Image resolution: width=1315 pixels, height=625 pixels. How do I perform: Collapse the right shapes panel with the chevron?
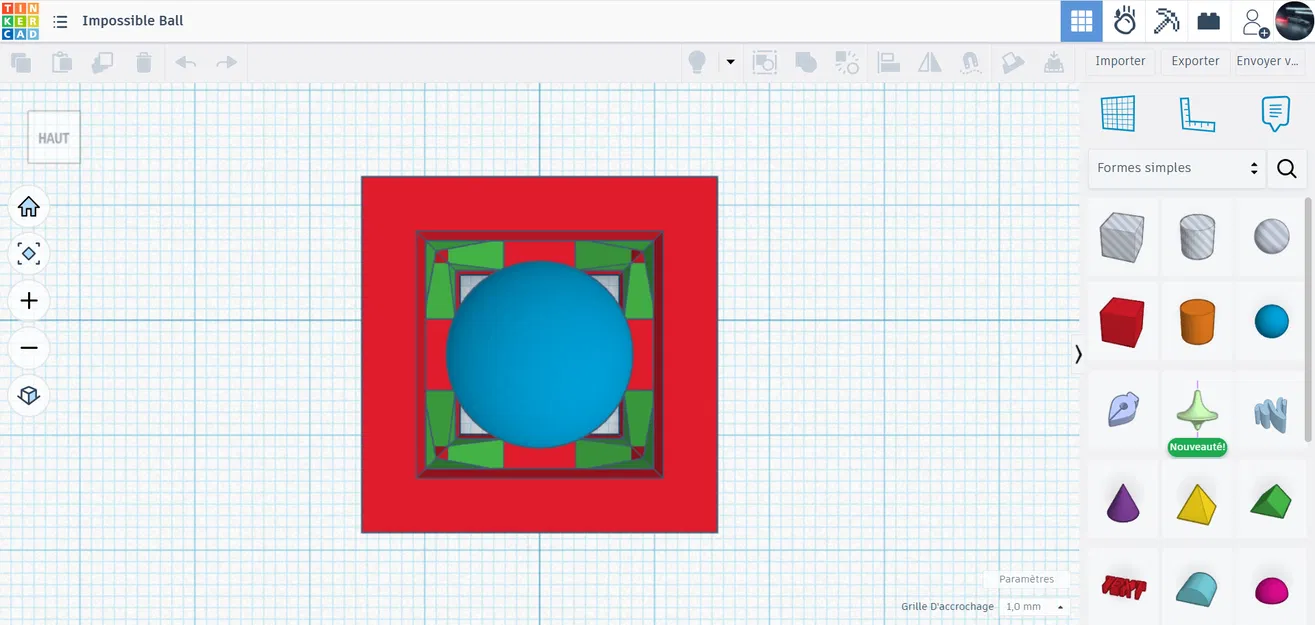point(1078,354)
